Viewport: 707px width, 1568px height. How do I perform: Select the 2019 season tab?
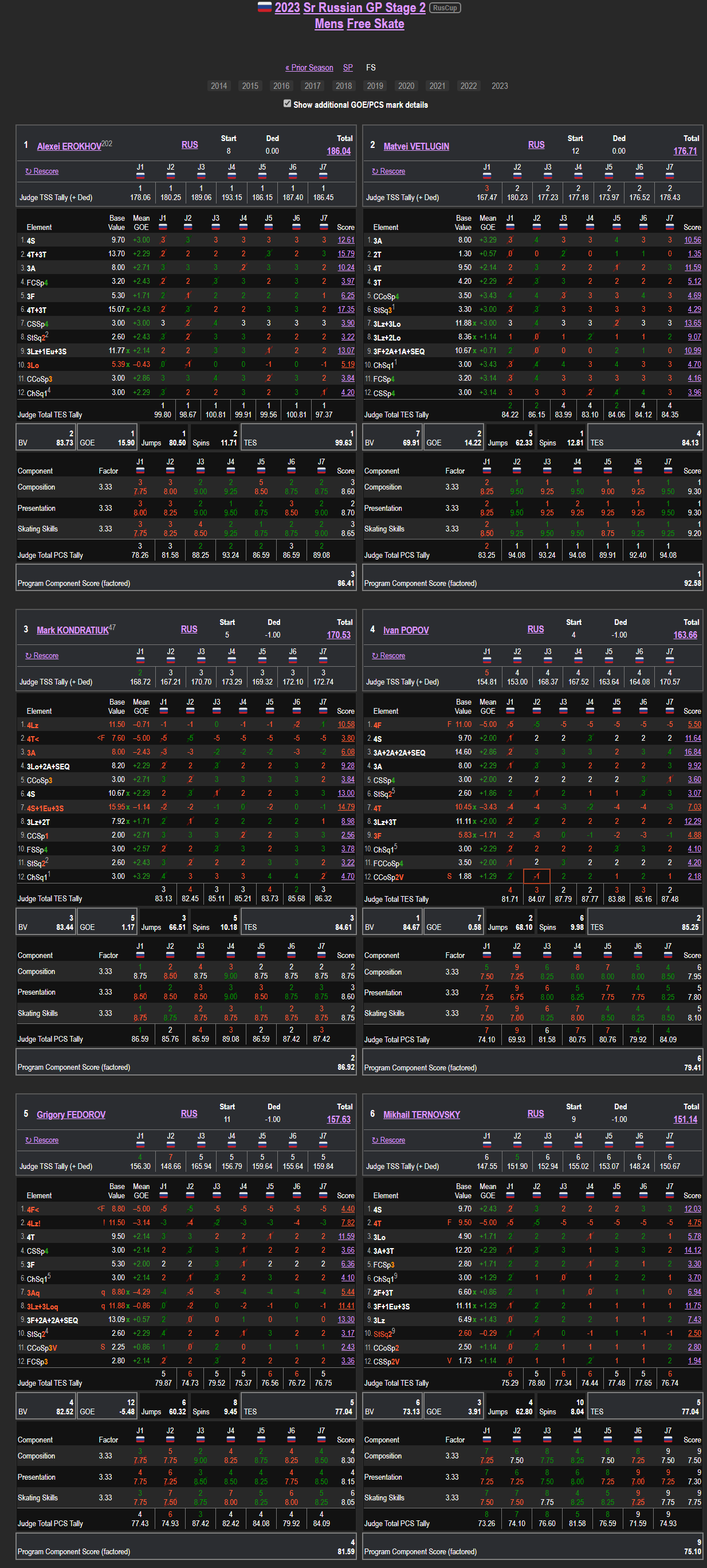point(375,86)
